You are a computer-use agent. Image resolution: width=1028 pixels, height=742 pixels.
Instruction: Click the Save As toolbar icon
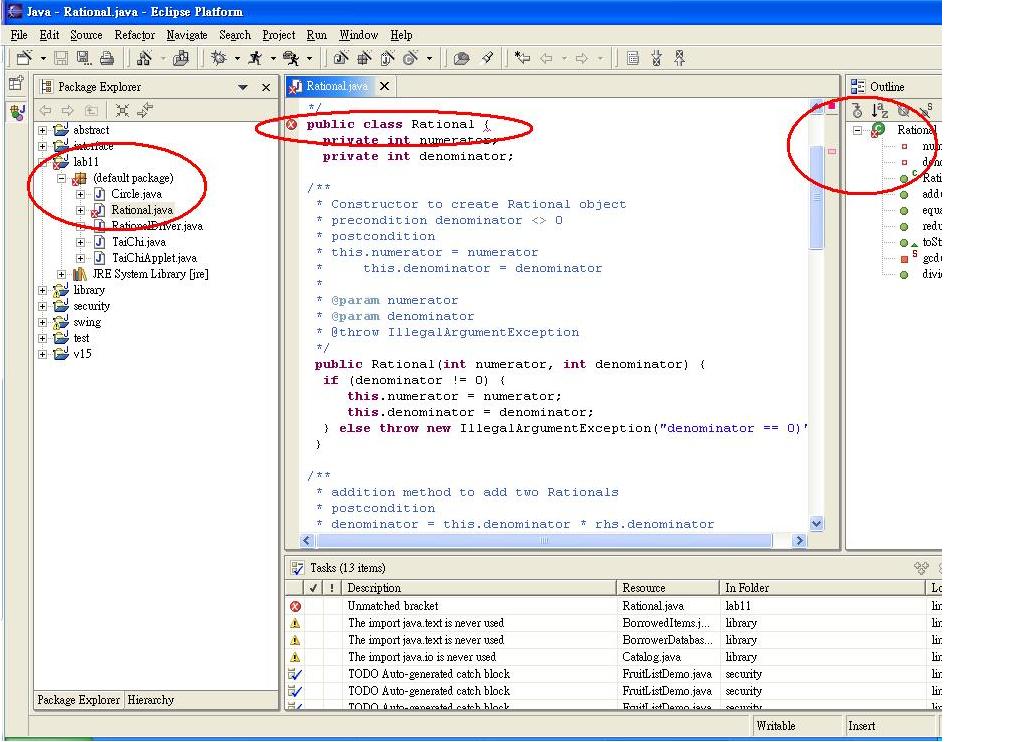pyautogui.click(x=84, y=58)
